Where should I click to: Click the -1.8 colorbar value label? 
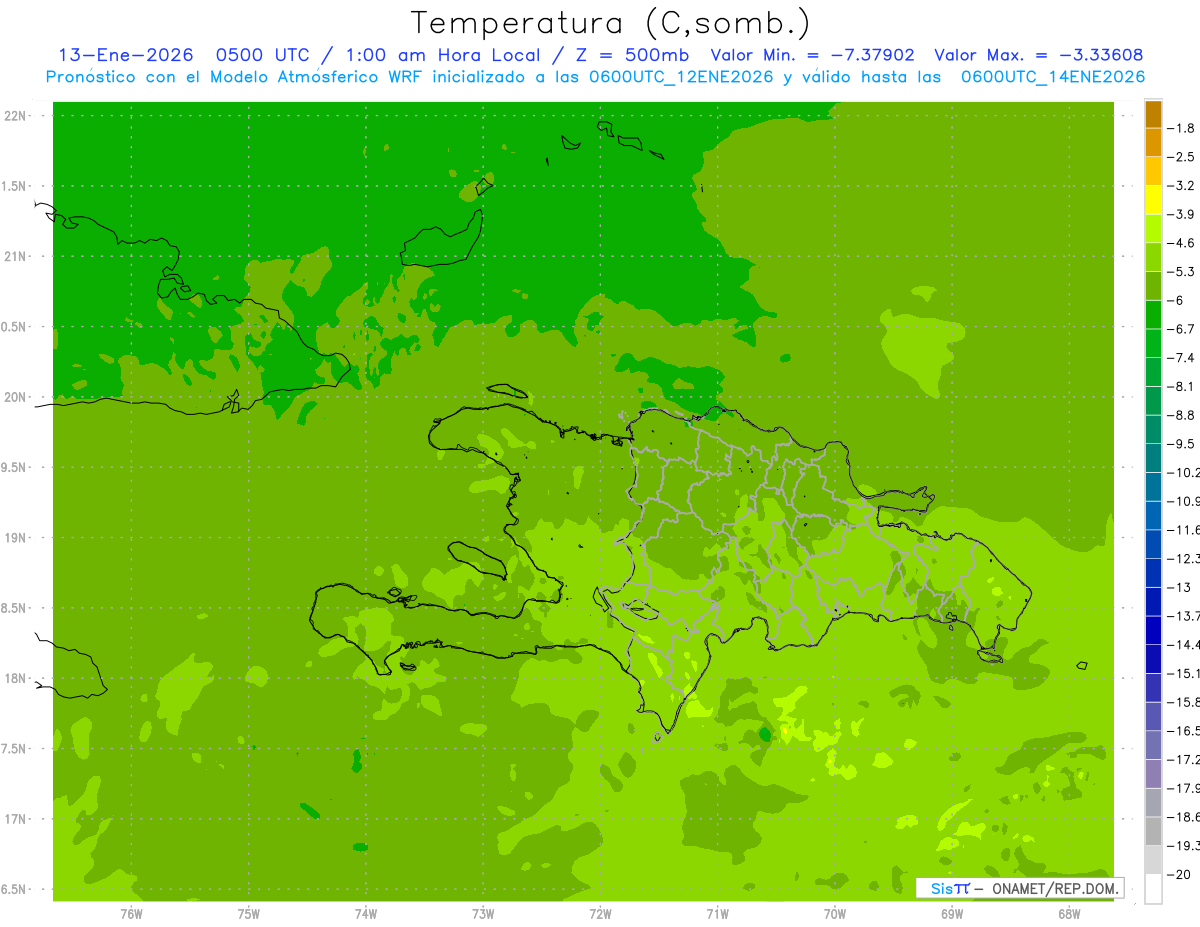(x=1181, y=128)
